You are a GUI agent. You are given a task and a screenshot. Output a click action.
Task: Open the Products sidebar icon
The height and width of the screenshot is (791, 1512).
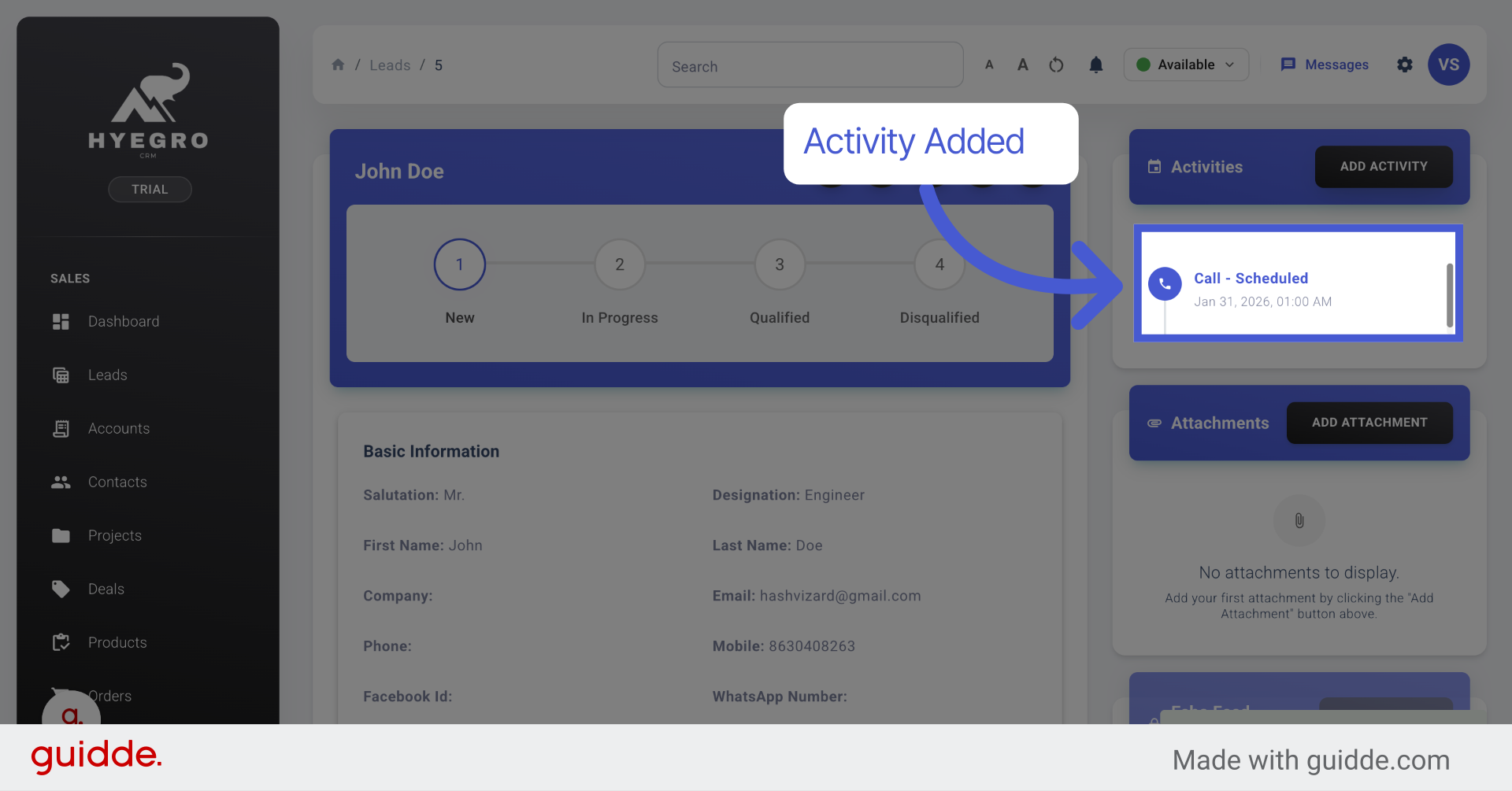pos(61,642)
